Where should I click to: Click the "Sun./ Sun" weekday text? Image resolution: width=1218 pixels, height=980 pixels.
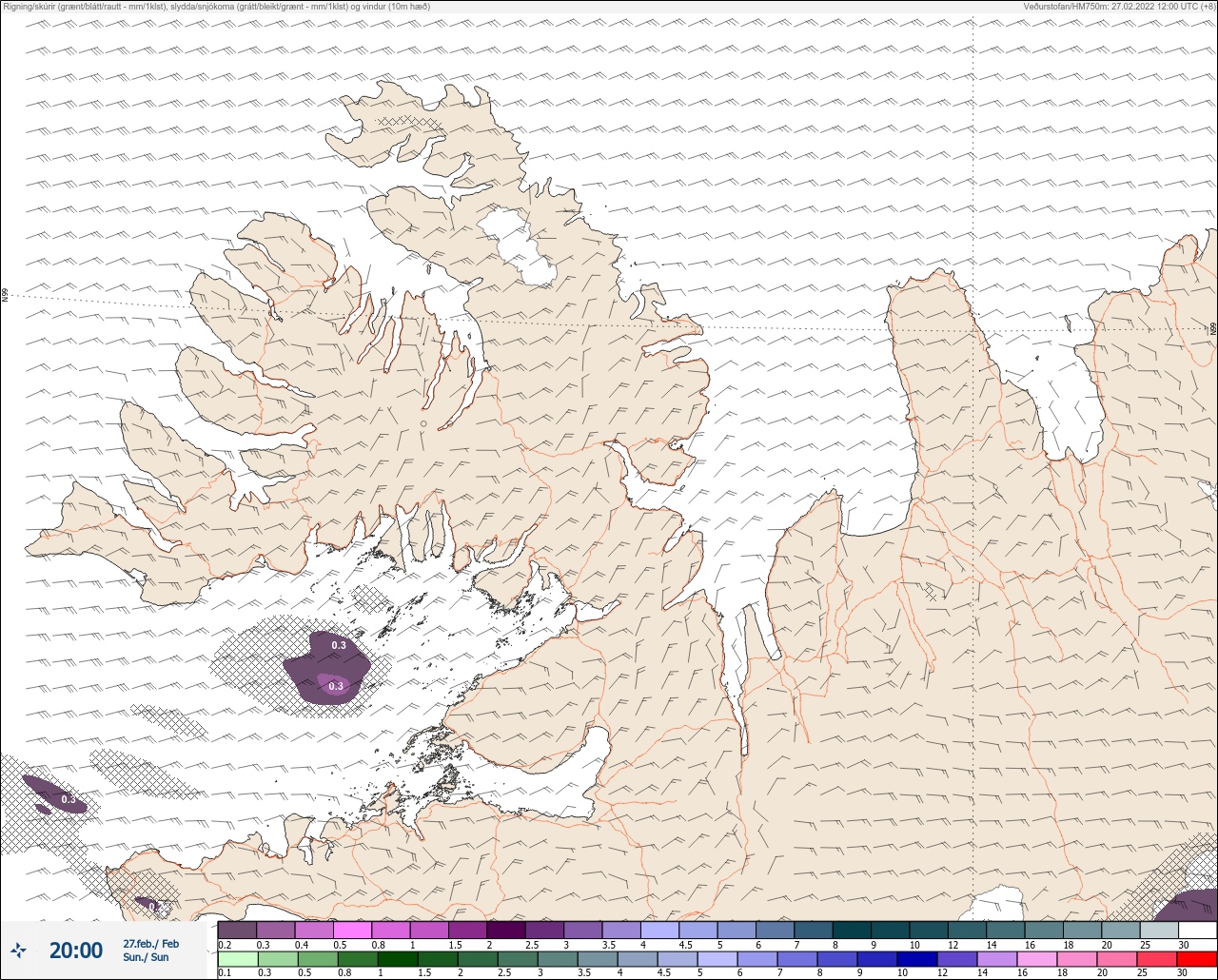pos(146,957)
